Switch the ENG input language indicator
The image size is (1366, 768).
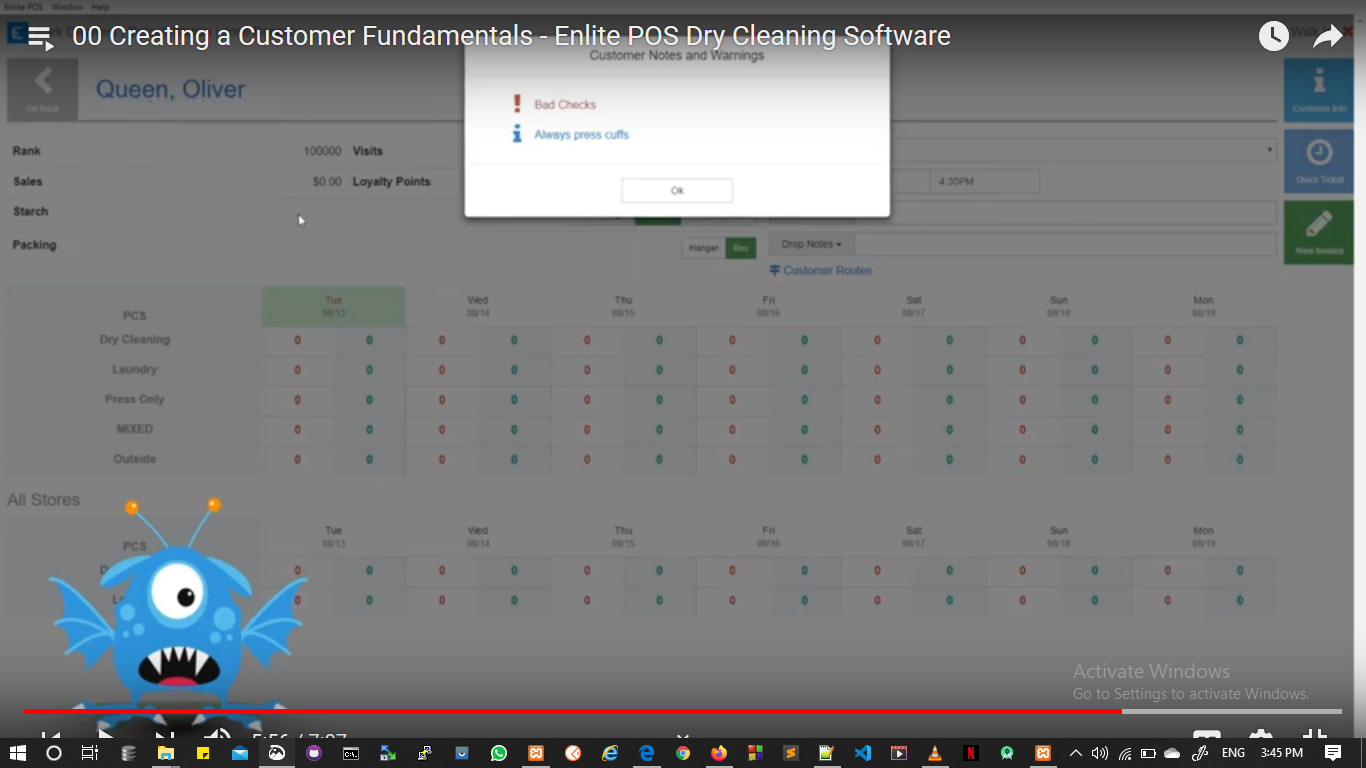click(1233, 753)
